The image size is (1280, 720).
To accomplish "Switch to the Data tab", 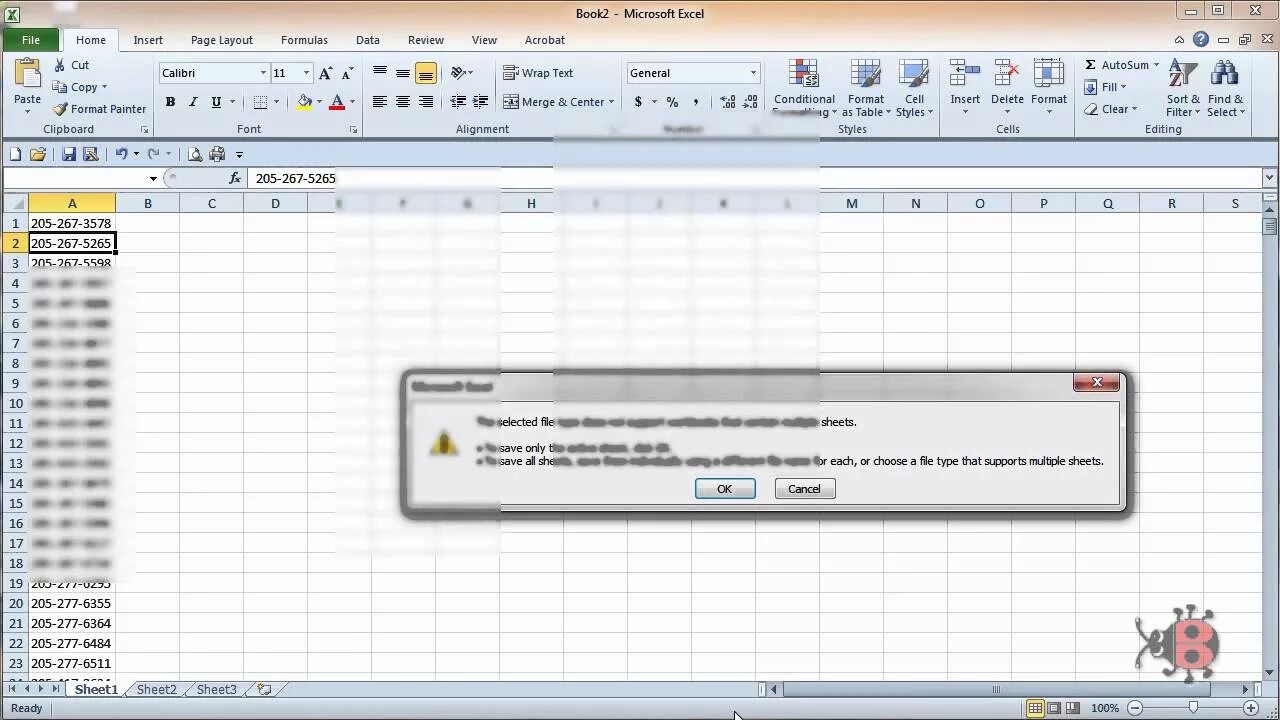I will coord(368,40).
